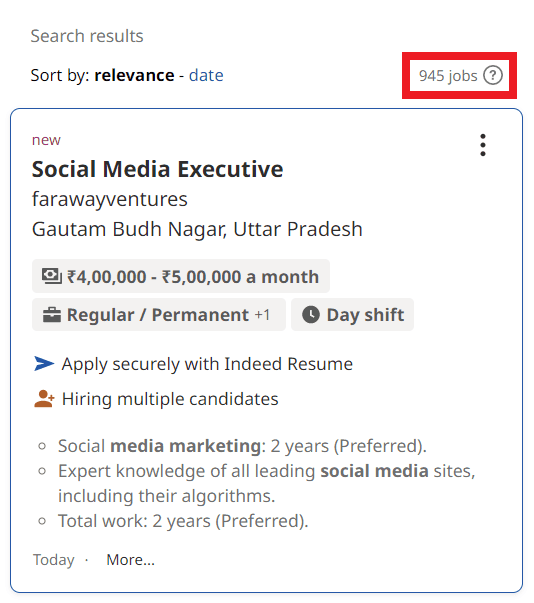Image resolution: width=534 pixels, height=603 pixels.
Task: Click the farawayventures company name
Action: click(x=110, y=199)
